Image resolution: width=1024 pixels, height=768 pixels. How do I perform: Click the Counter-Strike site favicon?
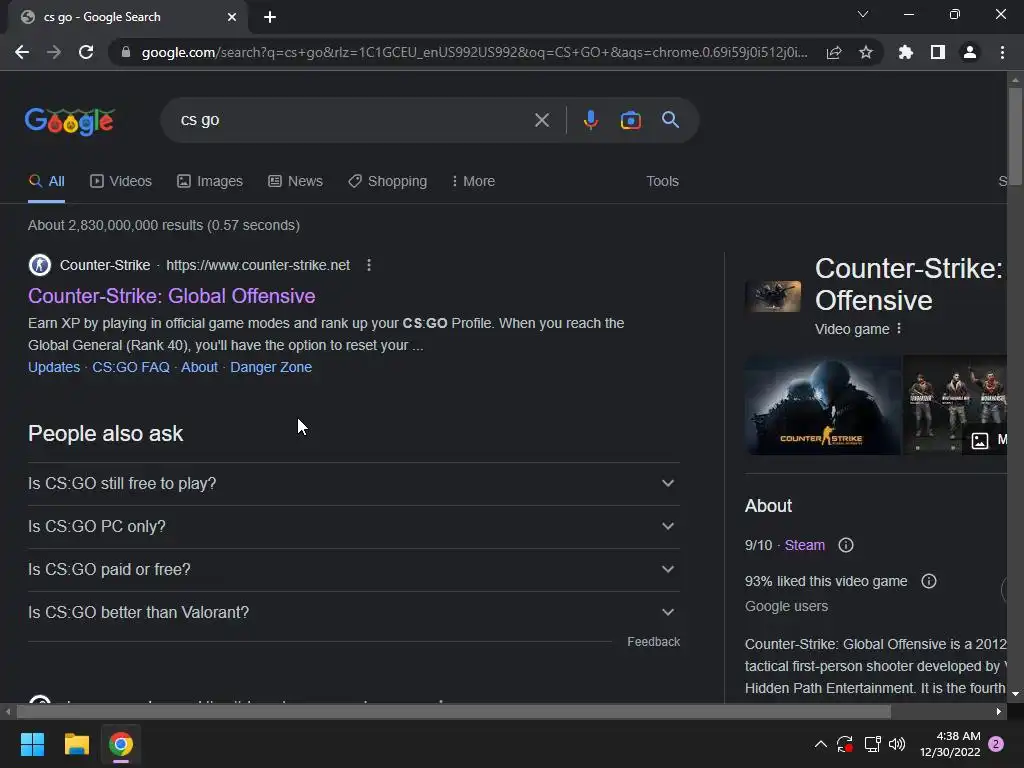tap(40, 265)
